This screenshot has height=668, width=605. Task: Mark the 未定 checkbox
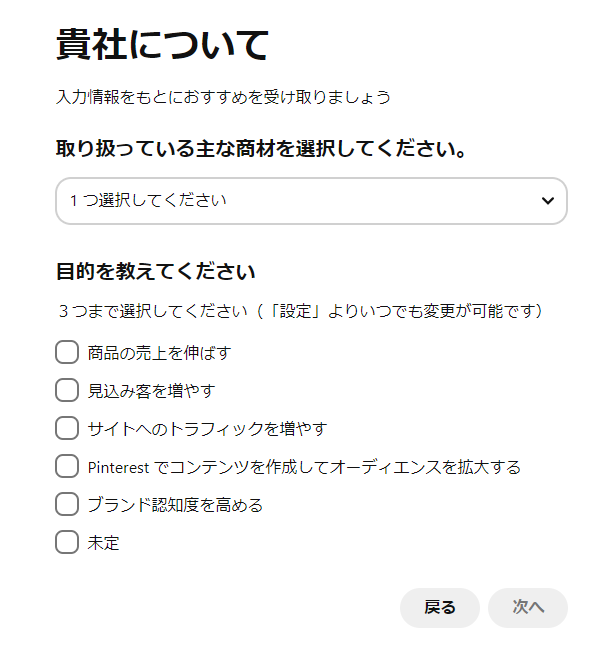coord(67,542)
